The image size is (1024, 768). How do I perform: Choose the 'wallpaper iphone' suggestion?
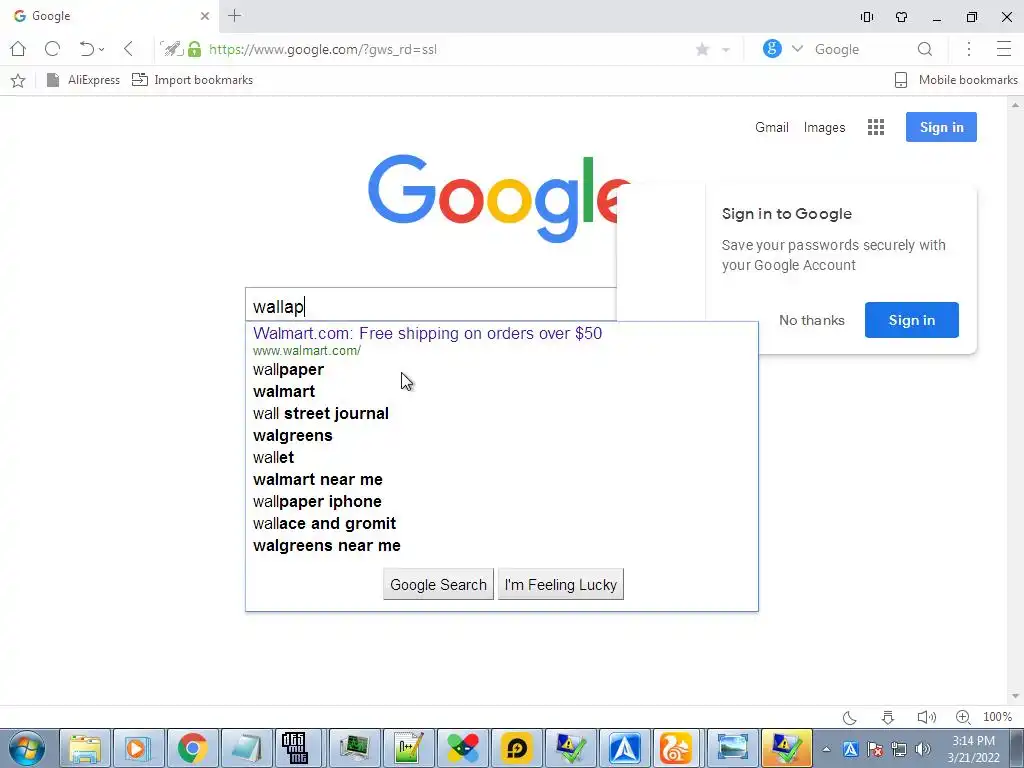(317, 502)
